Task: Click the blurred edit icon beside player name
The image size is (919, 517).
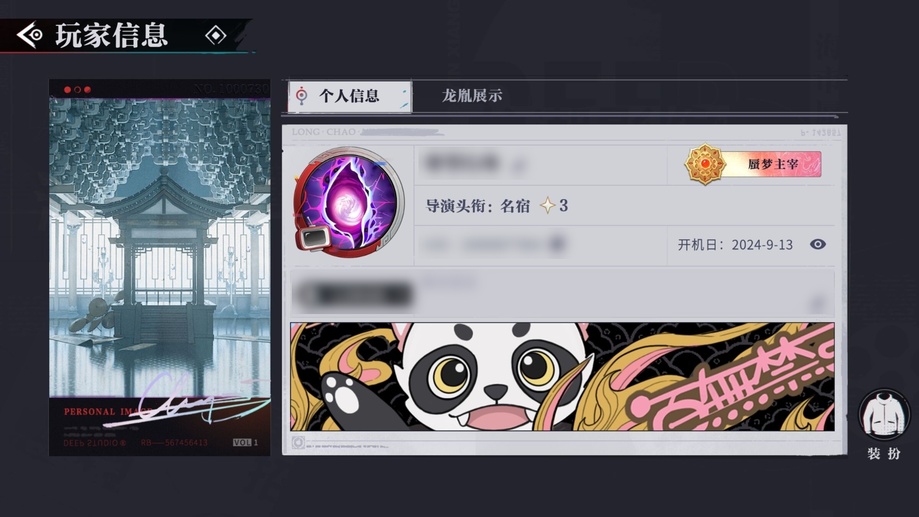Action: [x=518, y=167]
